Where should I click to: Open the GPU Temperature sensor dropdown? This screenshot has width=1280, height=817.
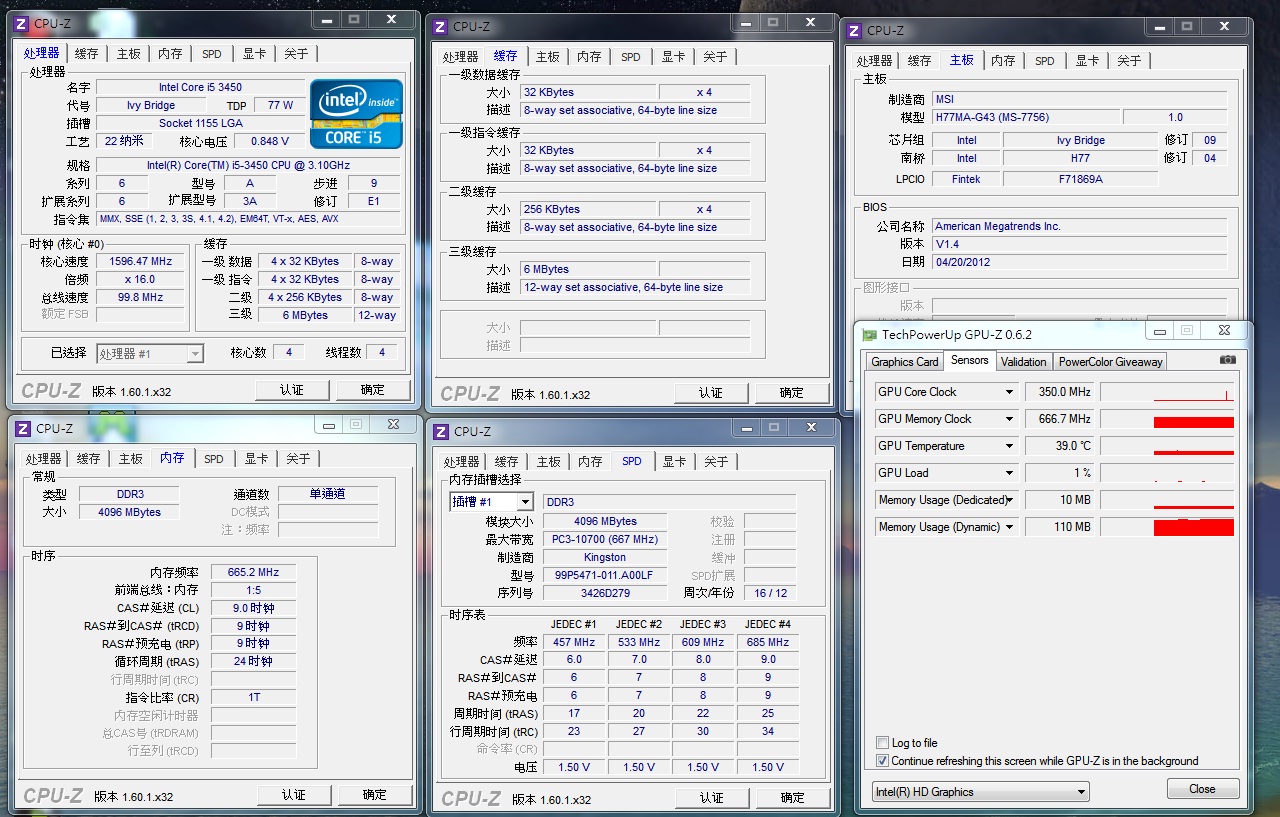1009,446
